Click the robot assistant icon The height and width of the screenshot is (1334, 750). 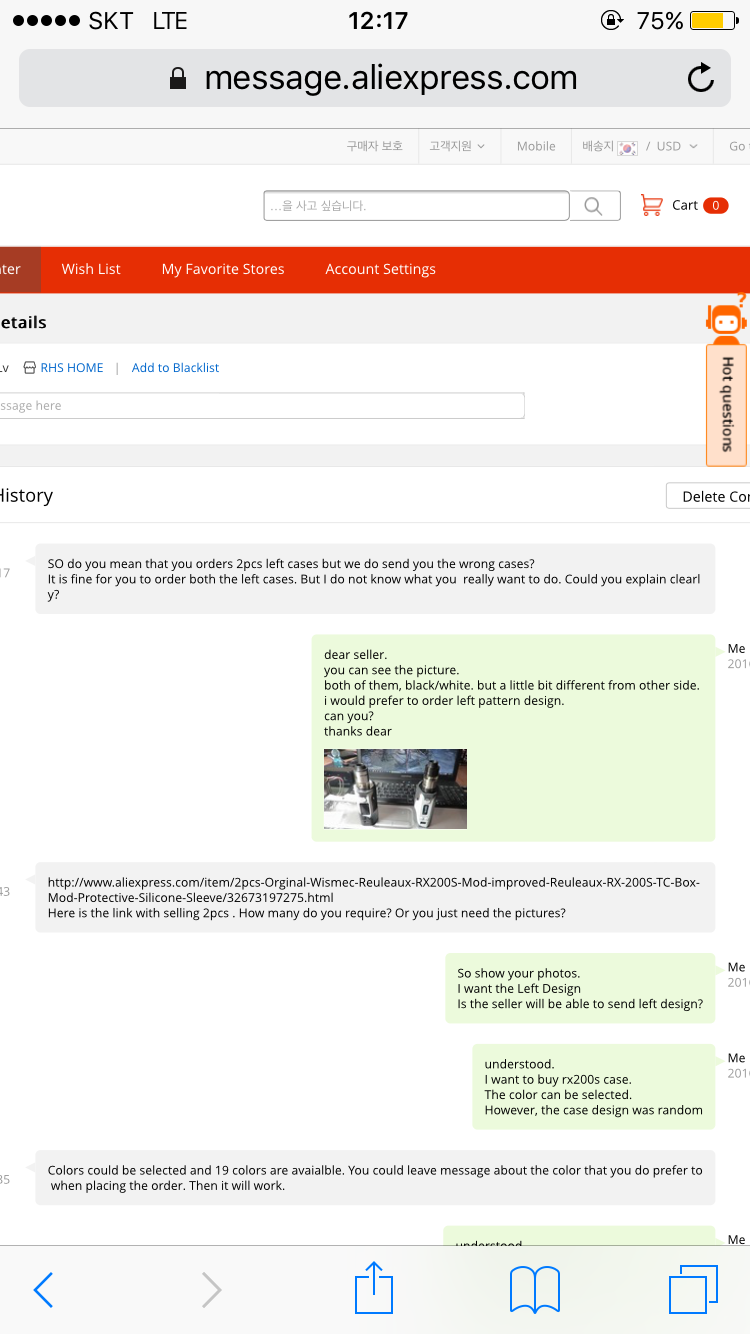[726, 318]
